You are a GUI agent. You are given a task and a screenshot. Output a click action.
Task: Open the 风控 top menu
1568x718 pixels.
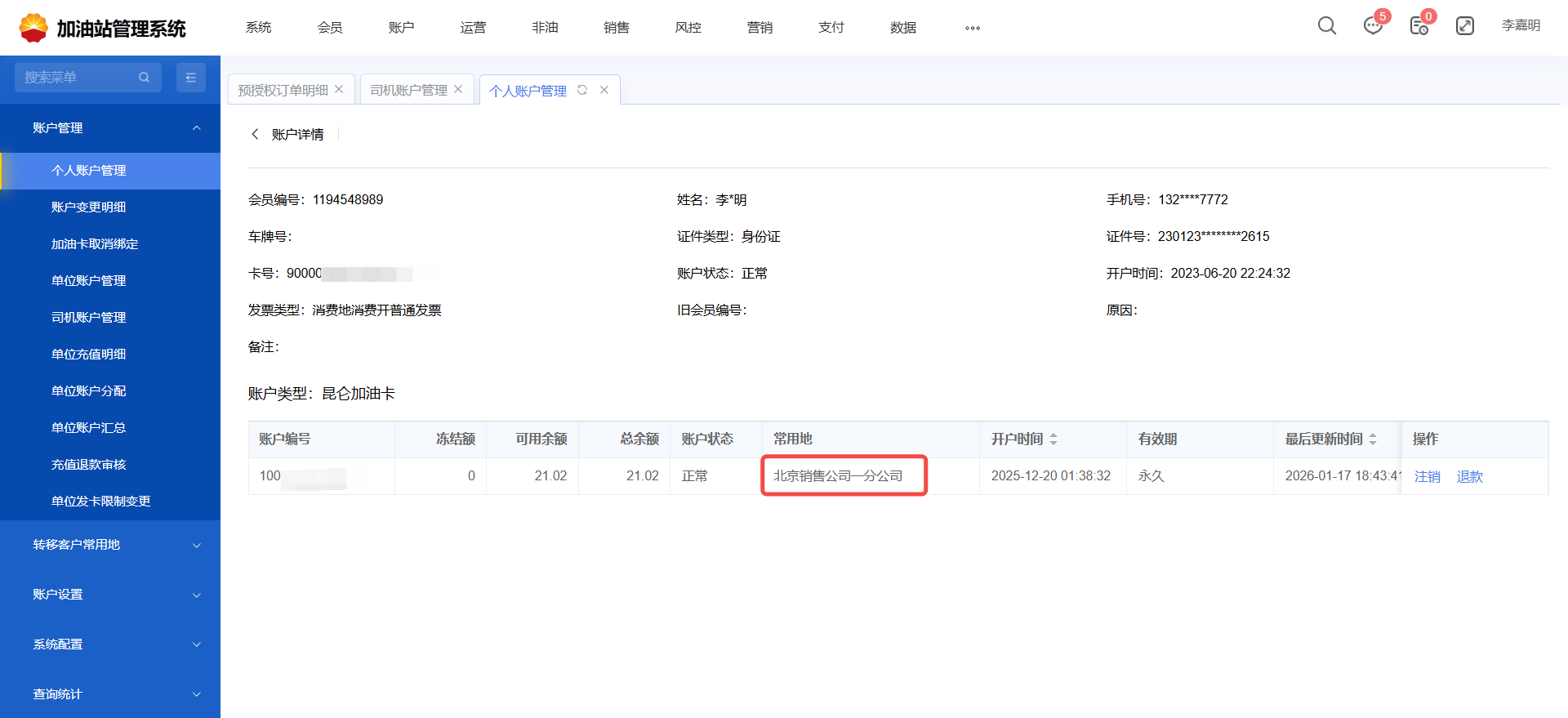(x=688, y=28)
